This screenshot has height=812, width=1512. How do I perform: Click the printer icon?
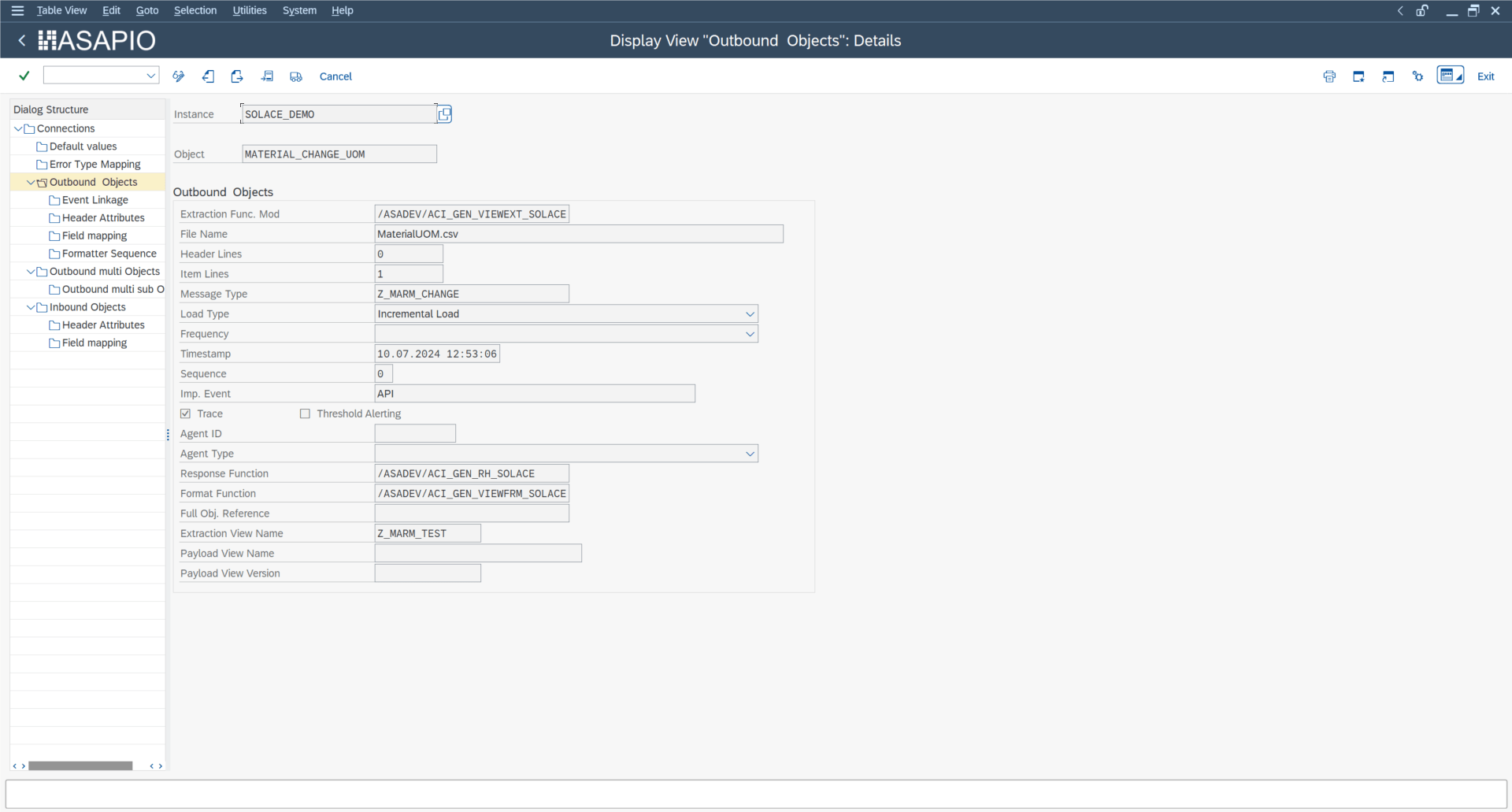pos(1329,76)
